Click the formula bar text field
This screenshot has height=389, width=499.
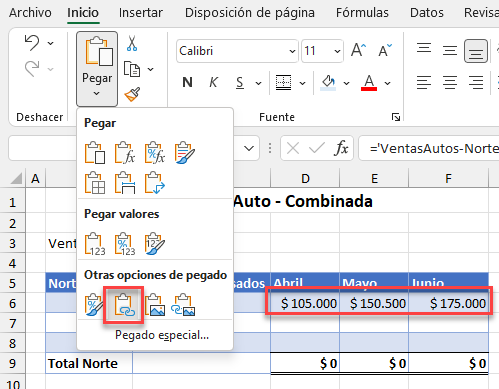click(x=429, y=148)
